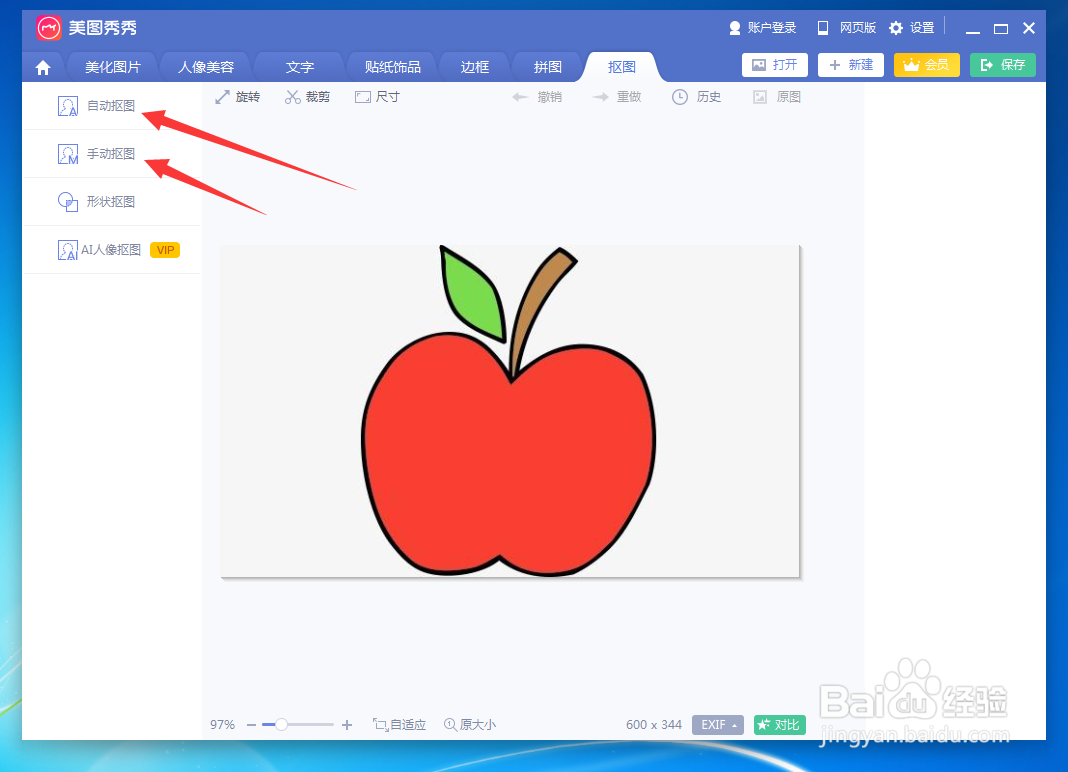Screen dimensions: 1068x772
Task: Switch to the 美化图片 tab
Action: pos(111,66)
